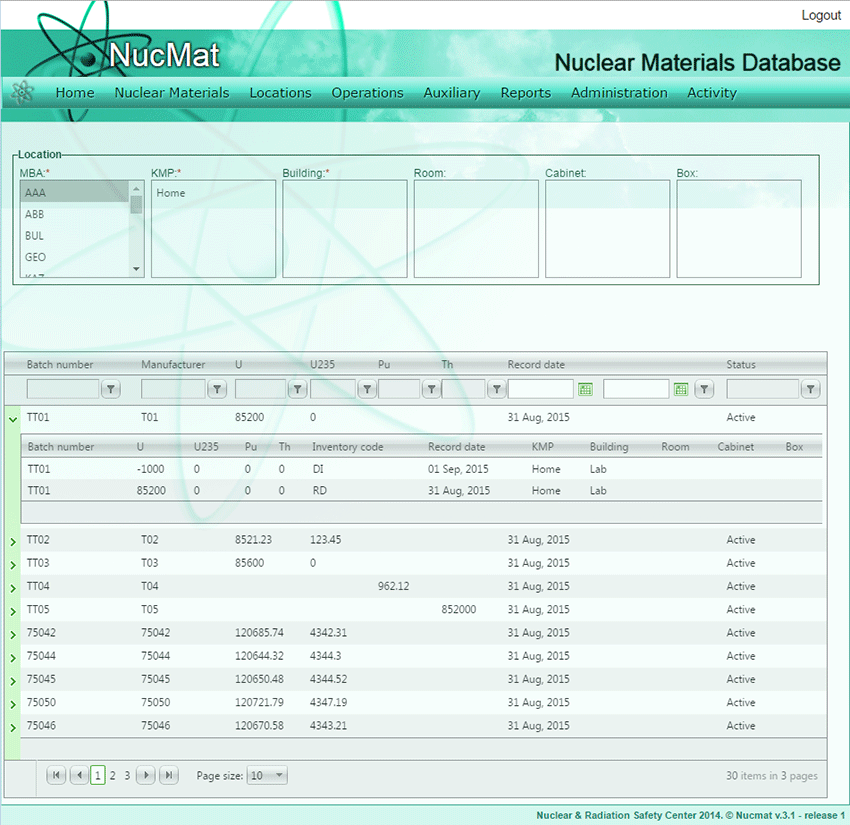Click the Logout link
Image resolution: width=850 pixels, height=825 pixels.
pyautogui.click(x=821, y=15)
